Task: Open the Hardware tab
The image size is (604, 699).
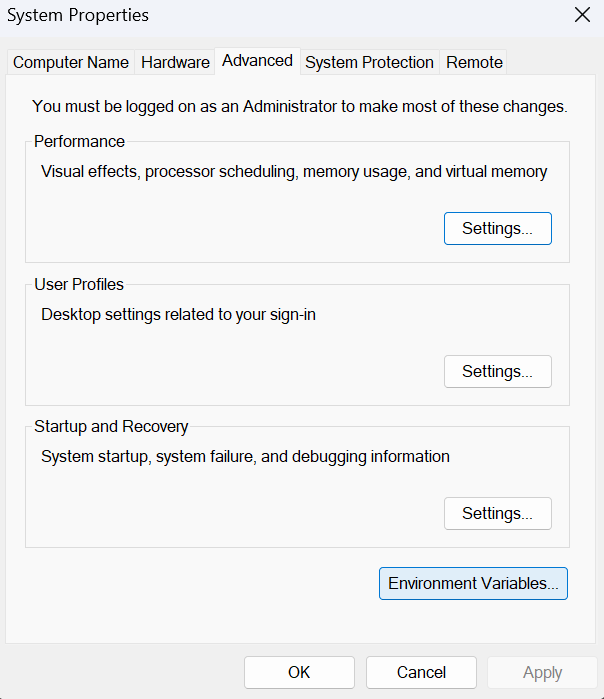Action: coord(175,62)
